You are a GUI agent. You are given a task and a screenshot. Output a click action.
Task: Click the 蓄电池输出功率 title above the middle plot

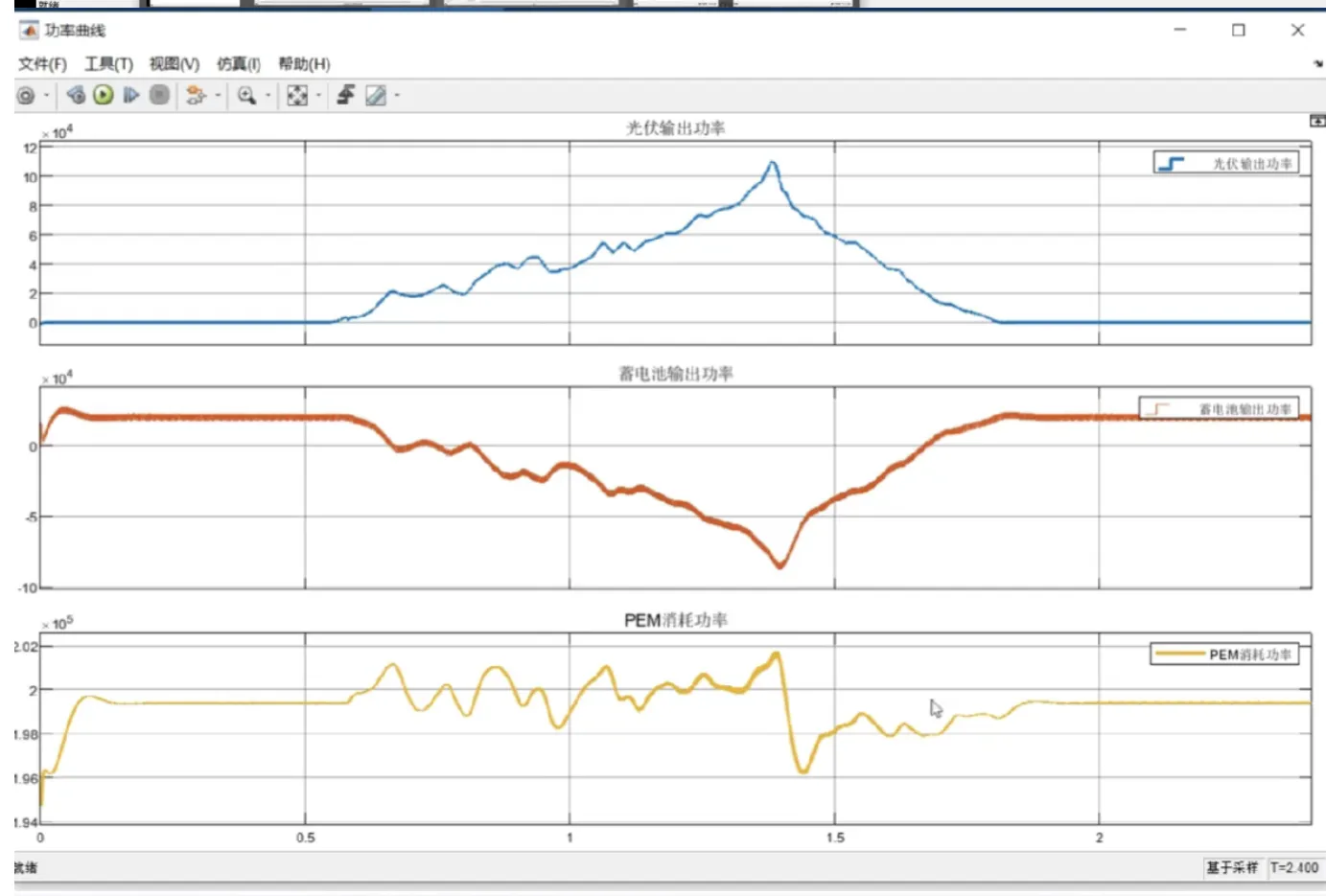pyautogui.click(x=676, y=374)
